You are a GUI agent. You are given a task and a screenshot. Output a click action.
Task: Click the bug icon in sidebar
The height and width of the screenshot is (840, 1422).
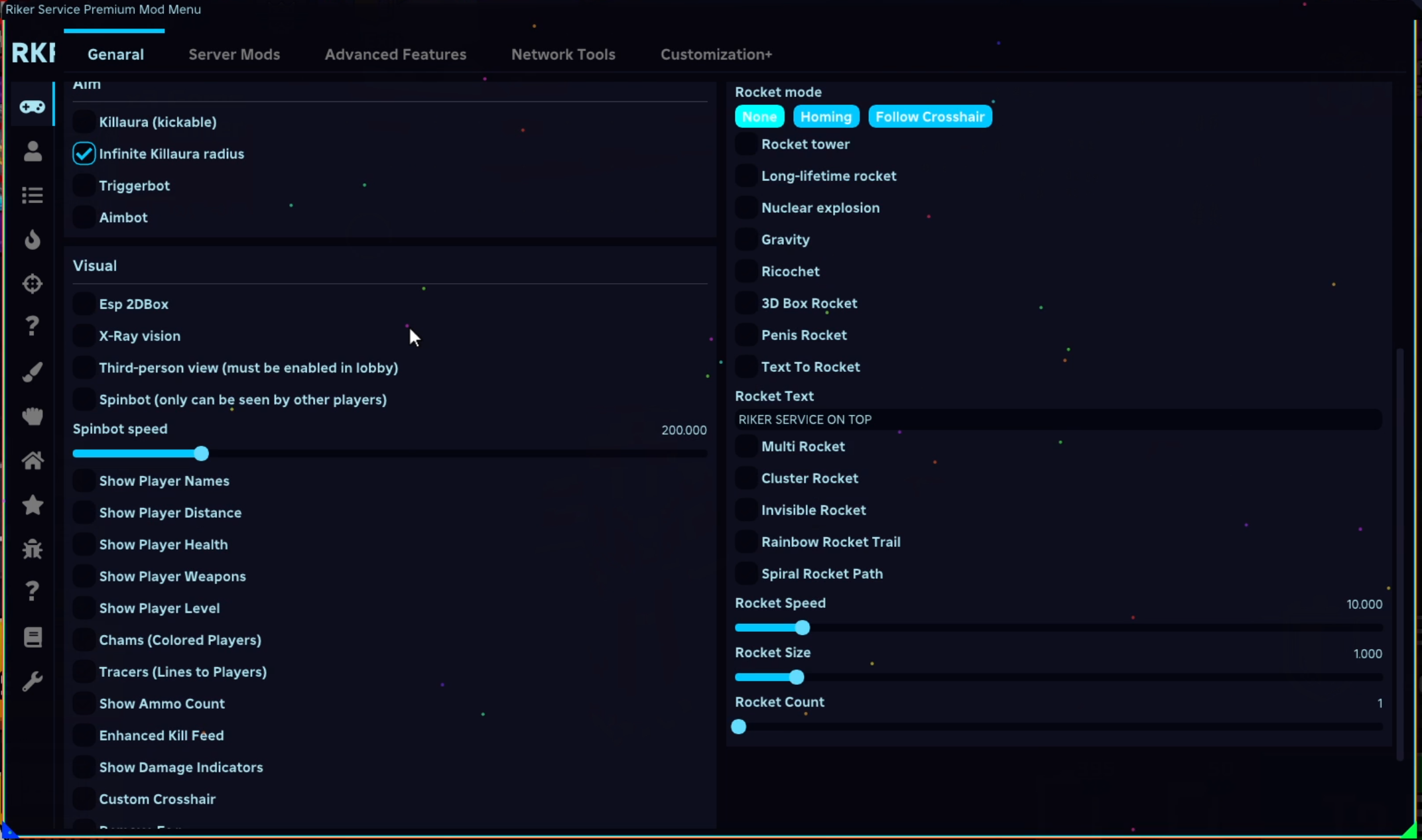pos(32,549)
